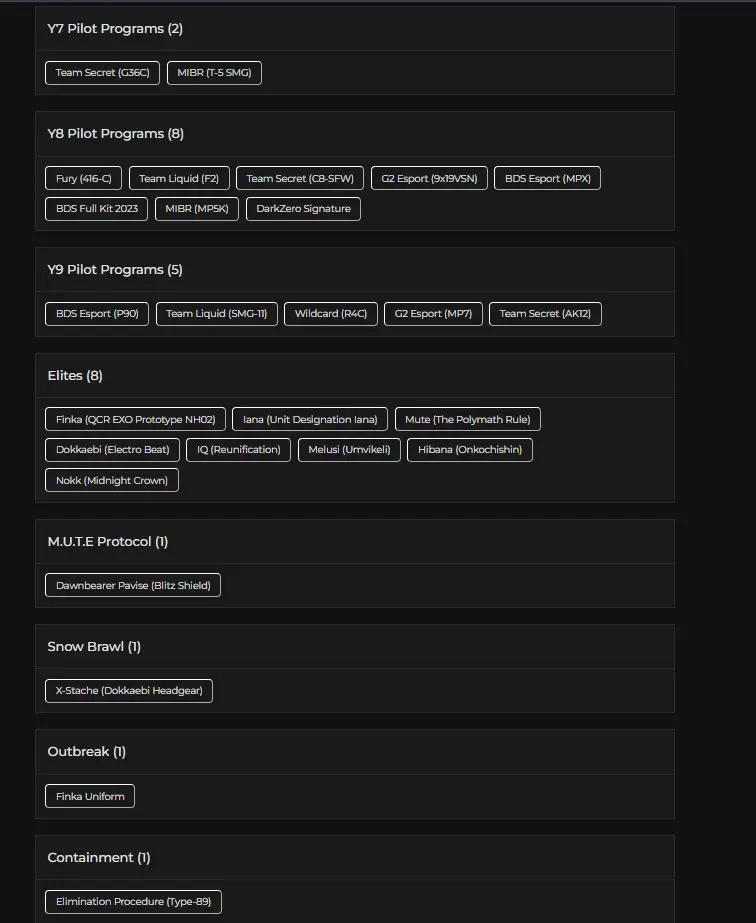Click the Finka Uniform tag
The image size is (756, 923).
click(90, 797)
